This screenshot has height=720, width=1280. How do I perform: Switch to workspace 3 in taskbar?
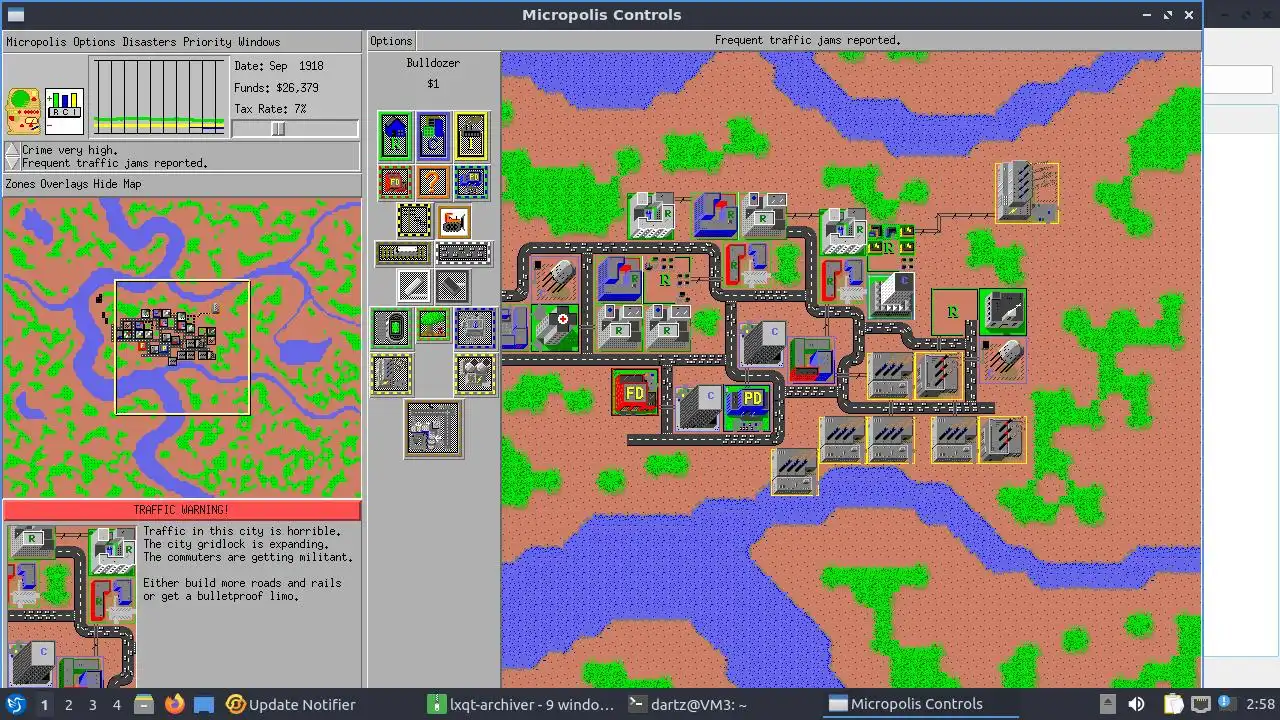[x=92, y=704]
